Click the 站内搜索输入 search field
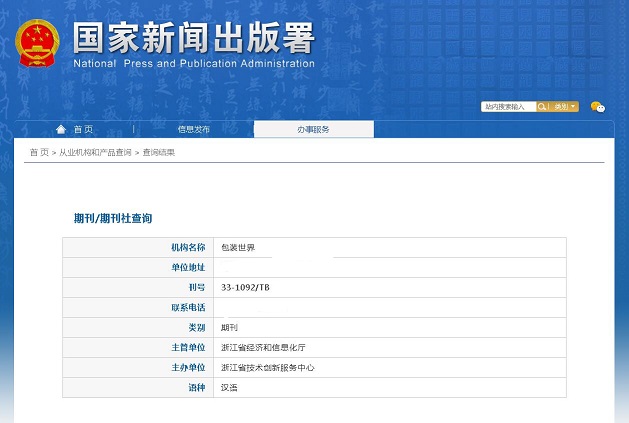629x423 pixels. pyautogui.click(x=508, y=107)
